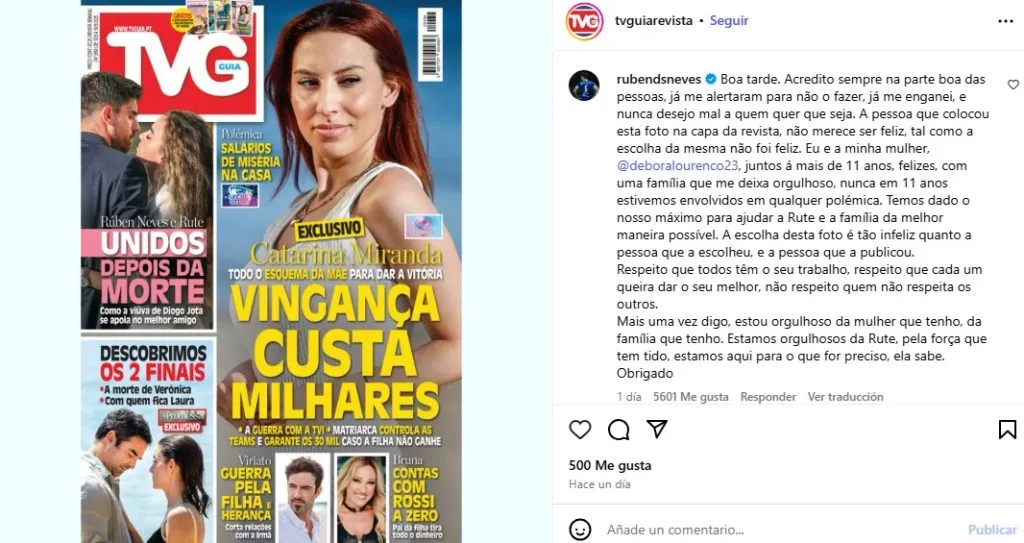
Task: Open the rubendsneves username link
Action: coord(659,79)
